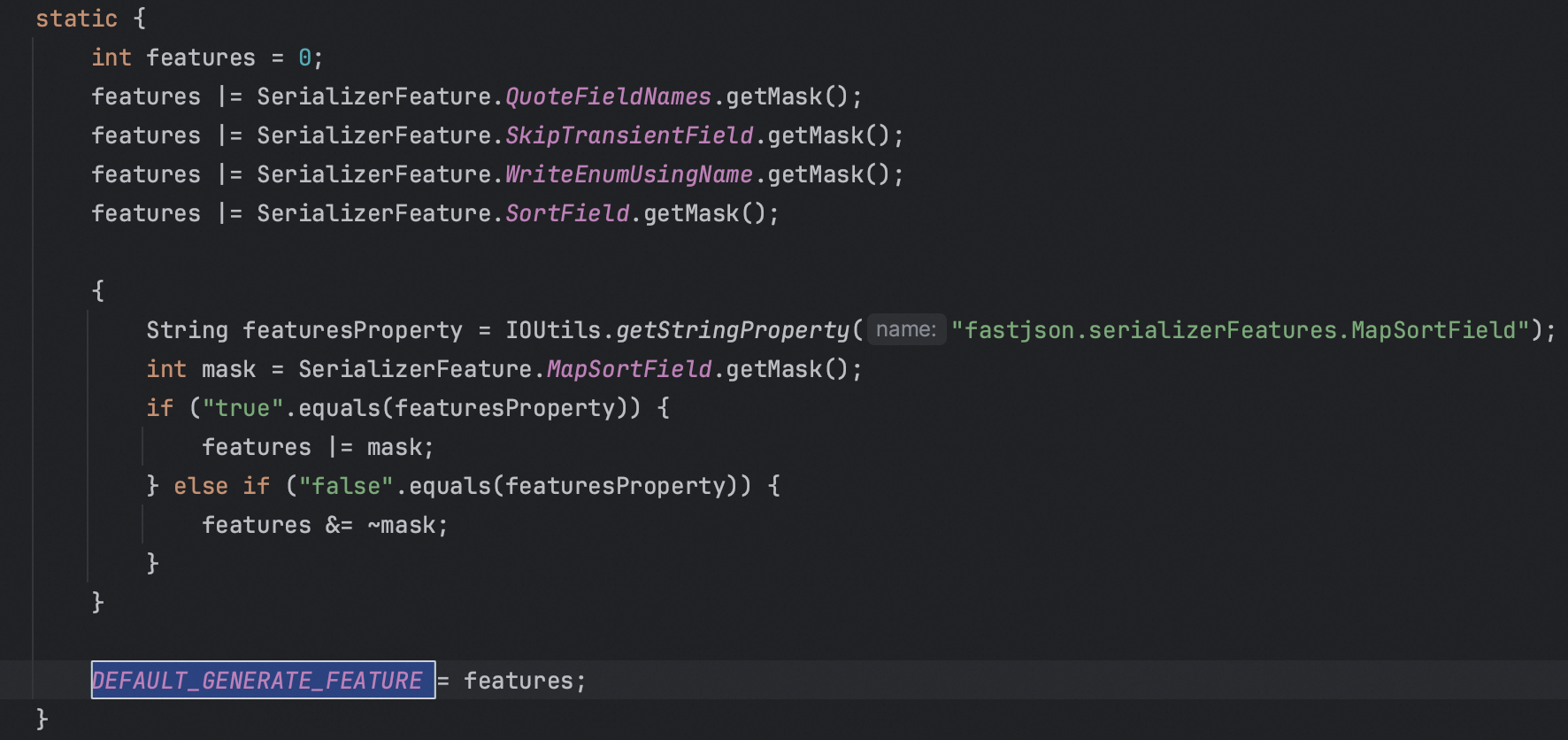1568x740 pixels.
Task: Click the '~mask' expression
Action: (x=401, y=525)
